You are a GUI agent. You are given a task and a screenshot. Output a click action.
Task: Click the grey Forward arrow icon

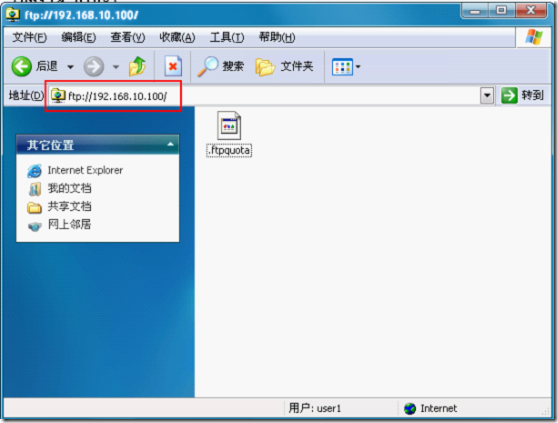point(94,67)
